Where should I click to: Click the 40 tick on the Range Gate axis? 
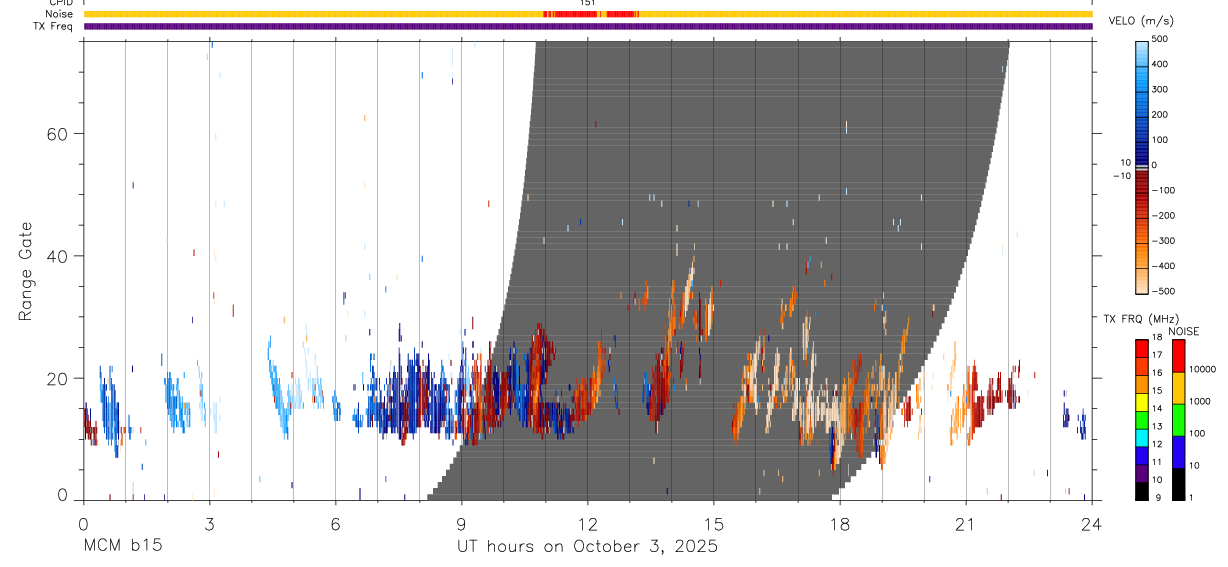pos(55,256)
